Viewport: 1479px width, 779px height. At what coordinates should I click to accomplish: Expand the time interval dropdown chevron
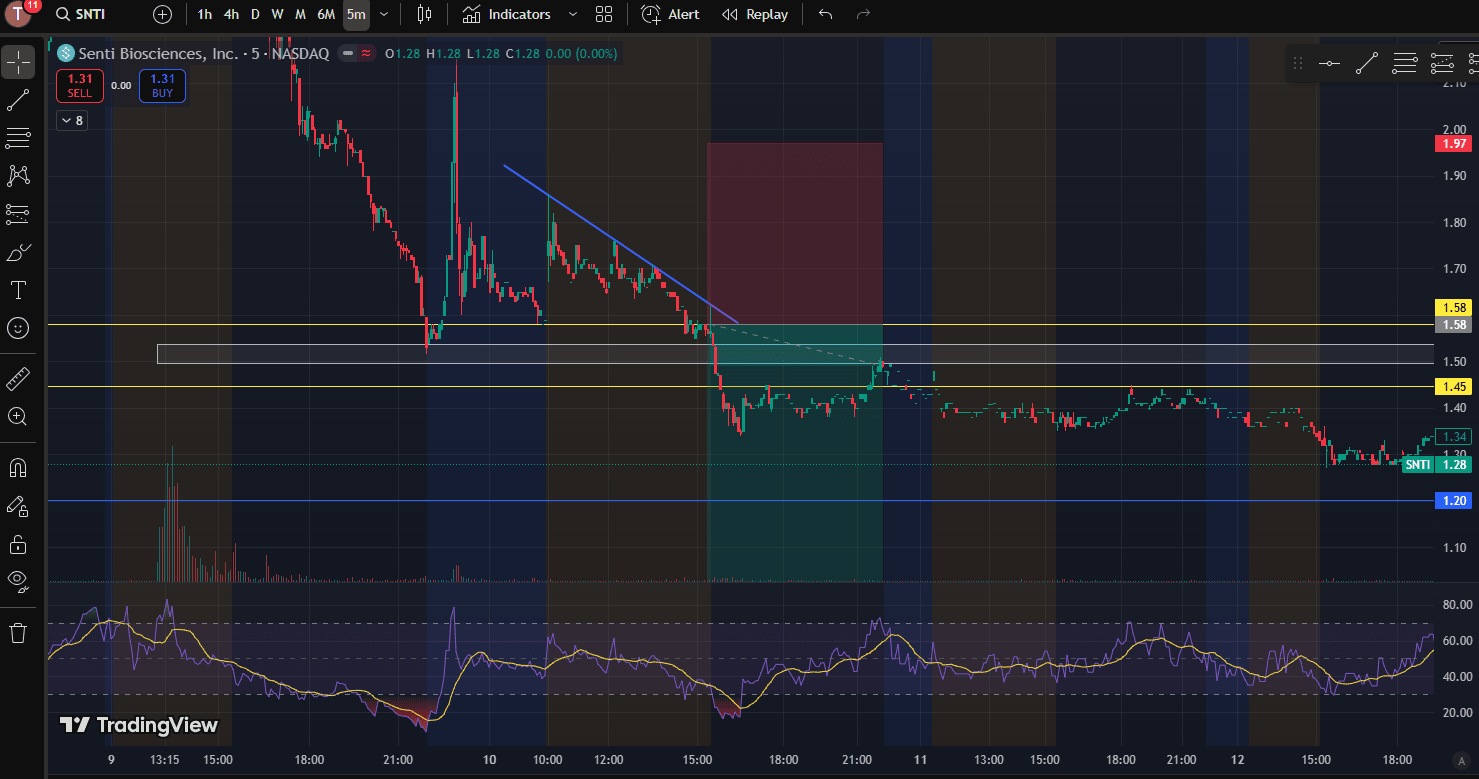pos(384,14)
